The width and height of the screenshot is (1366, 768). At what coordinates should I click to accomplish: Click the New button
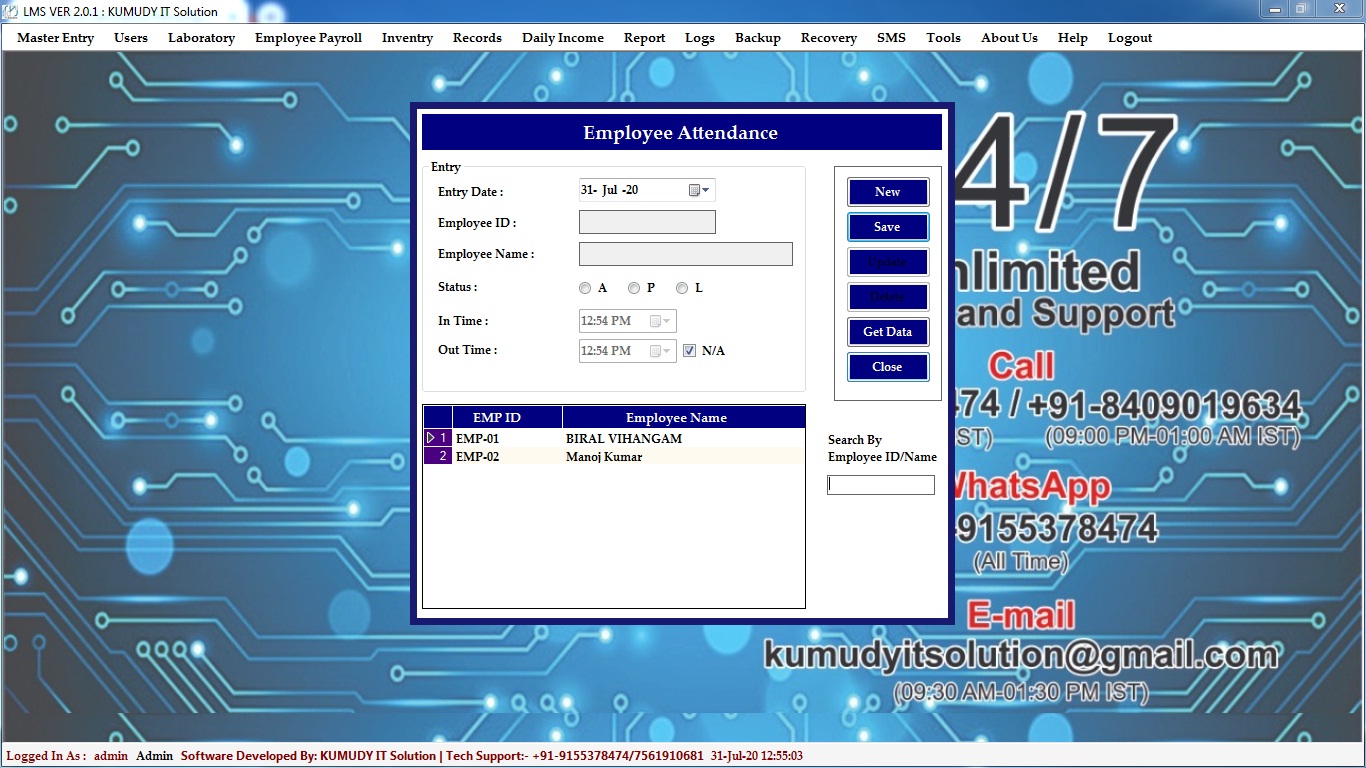coord(887,192)
